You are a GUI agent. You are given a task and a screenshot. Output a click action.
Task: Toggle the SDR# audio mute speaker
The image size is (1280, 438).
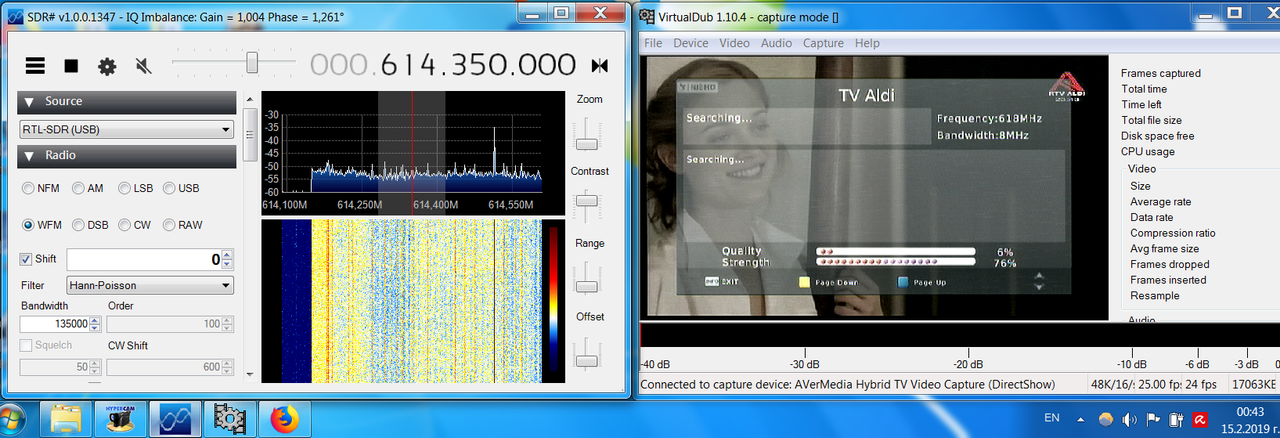[143, 66]
